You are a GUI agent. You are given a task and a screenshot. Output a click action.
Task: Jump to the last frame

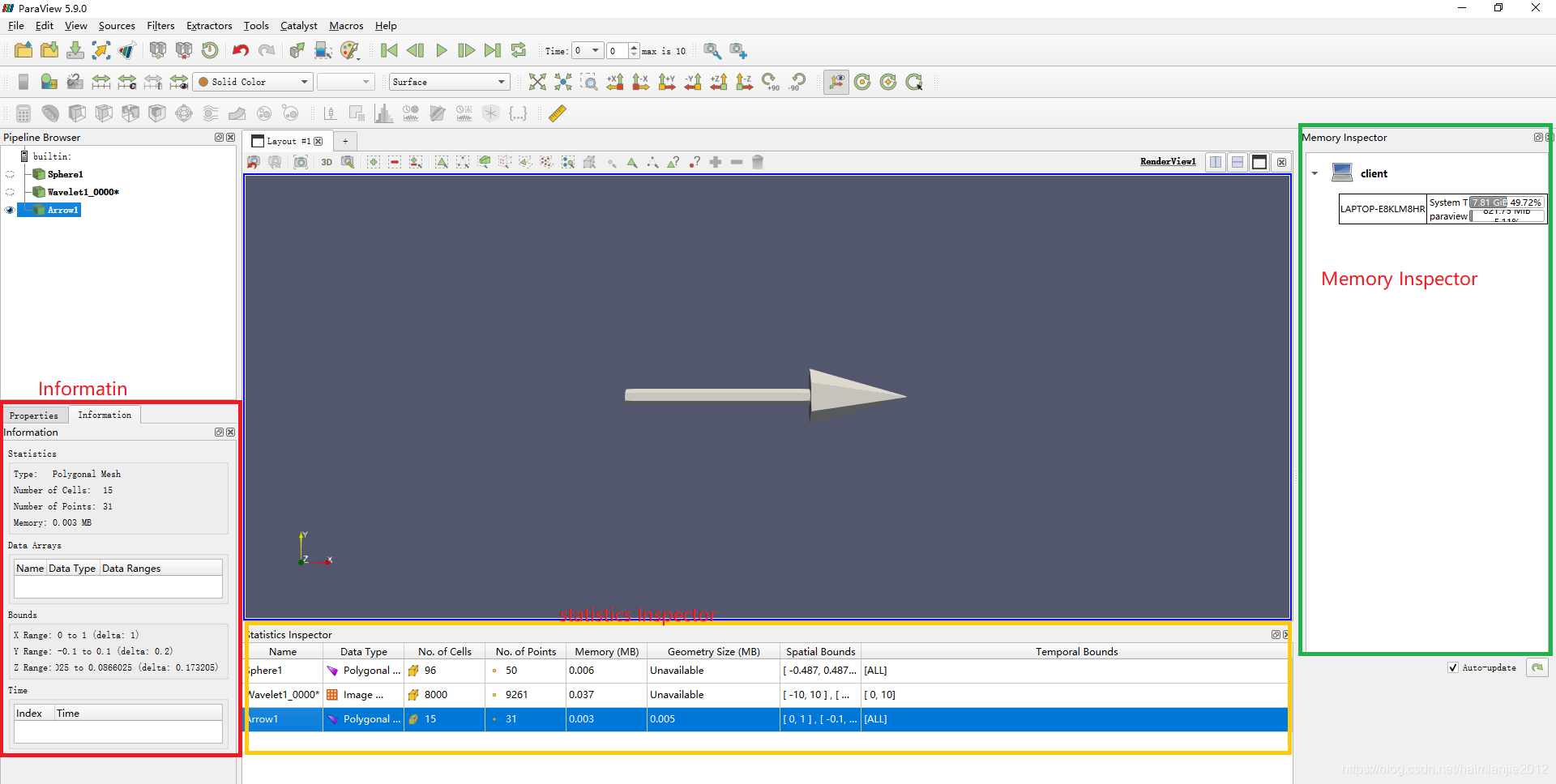tap(493, 50)
